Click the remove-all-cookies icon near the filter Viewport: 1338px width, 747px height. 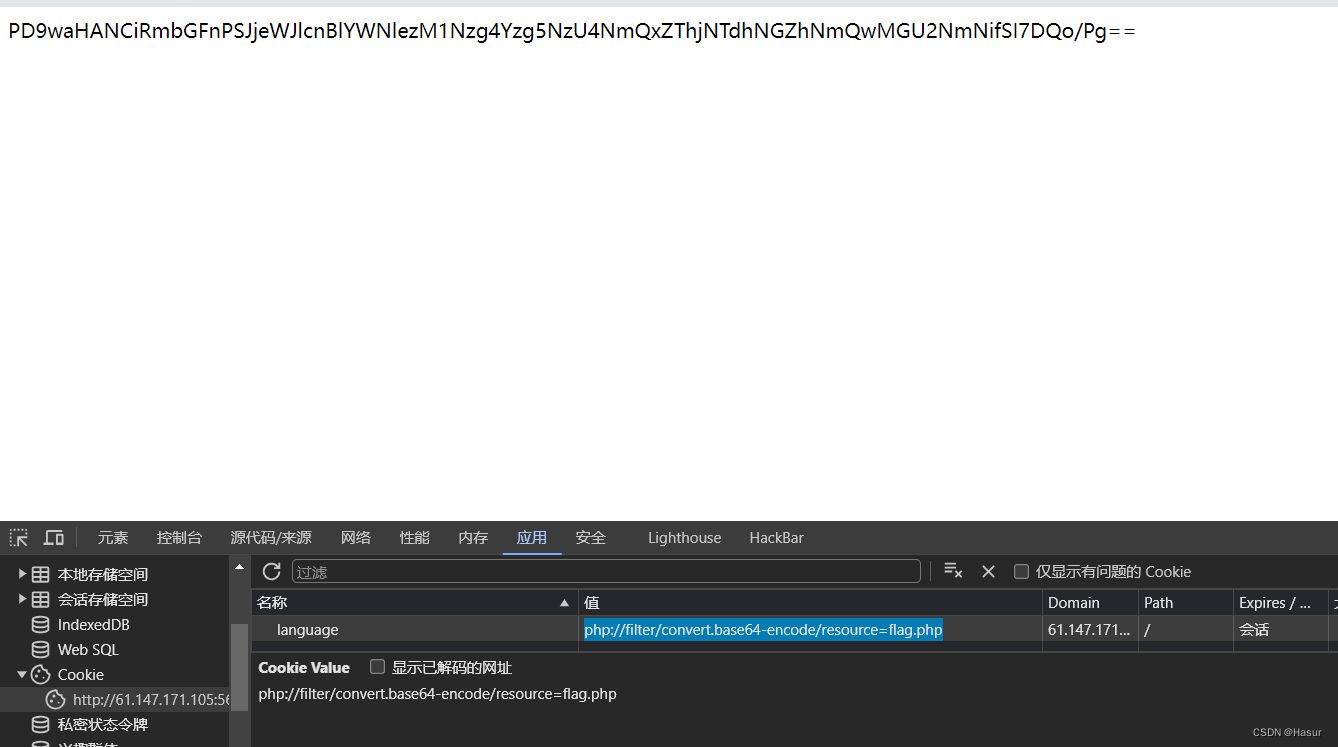point(951,571)
